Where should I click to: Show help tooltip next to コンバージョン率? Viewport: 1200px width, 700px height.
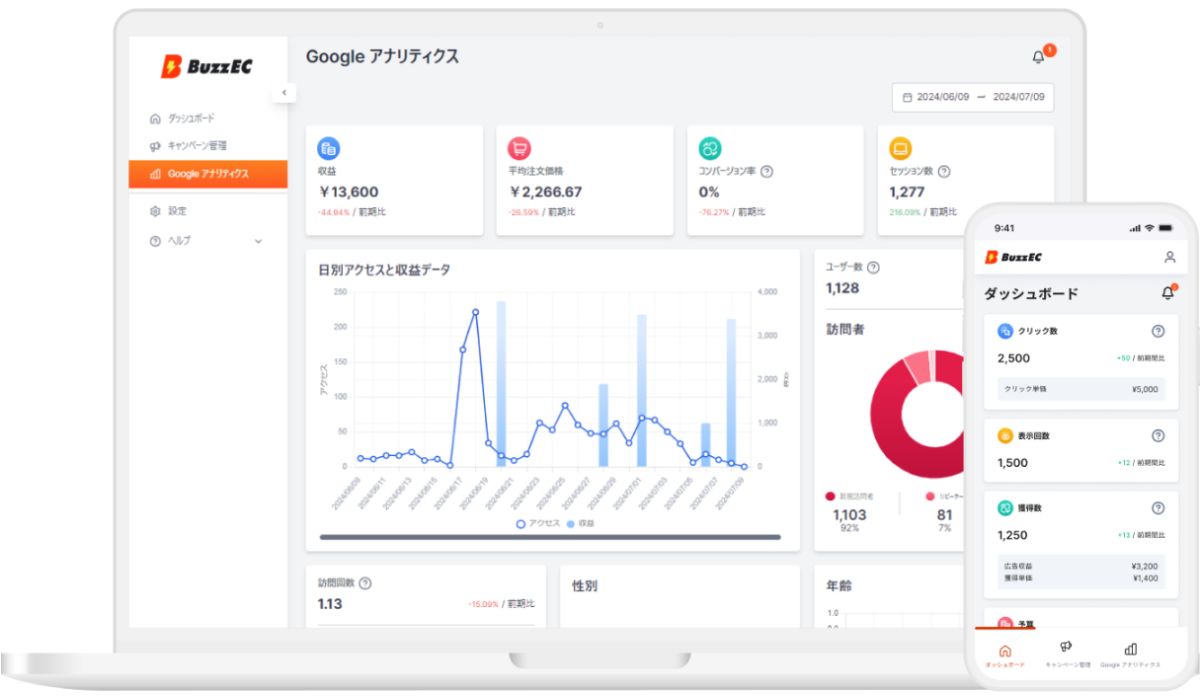pyautogui.click(x=767, y=172)
